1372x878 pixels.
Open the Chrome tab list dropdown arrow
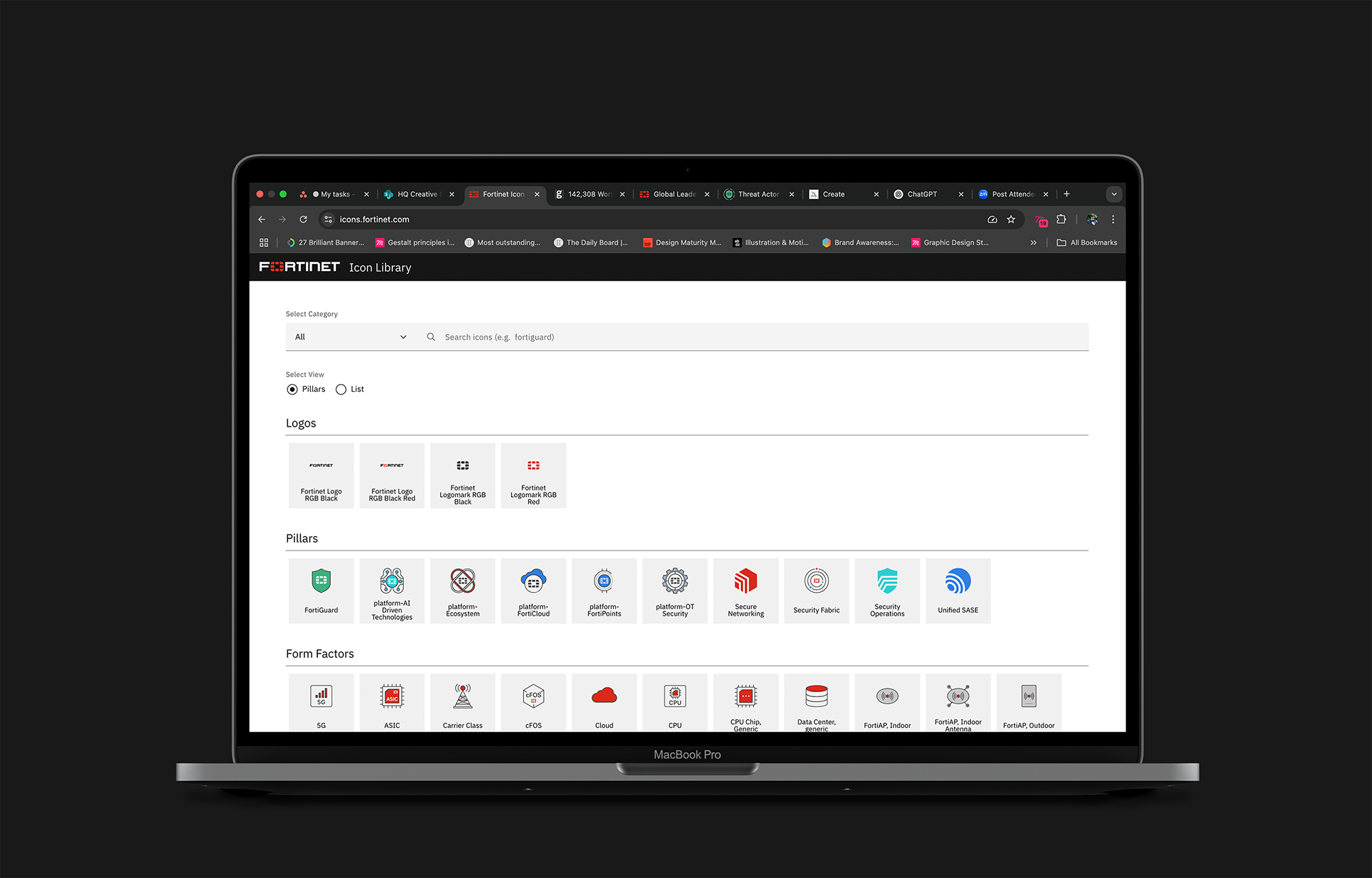coord(1113,194)
